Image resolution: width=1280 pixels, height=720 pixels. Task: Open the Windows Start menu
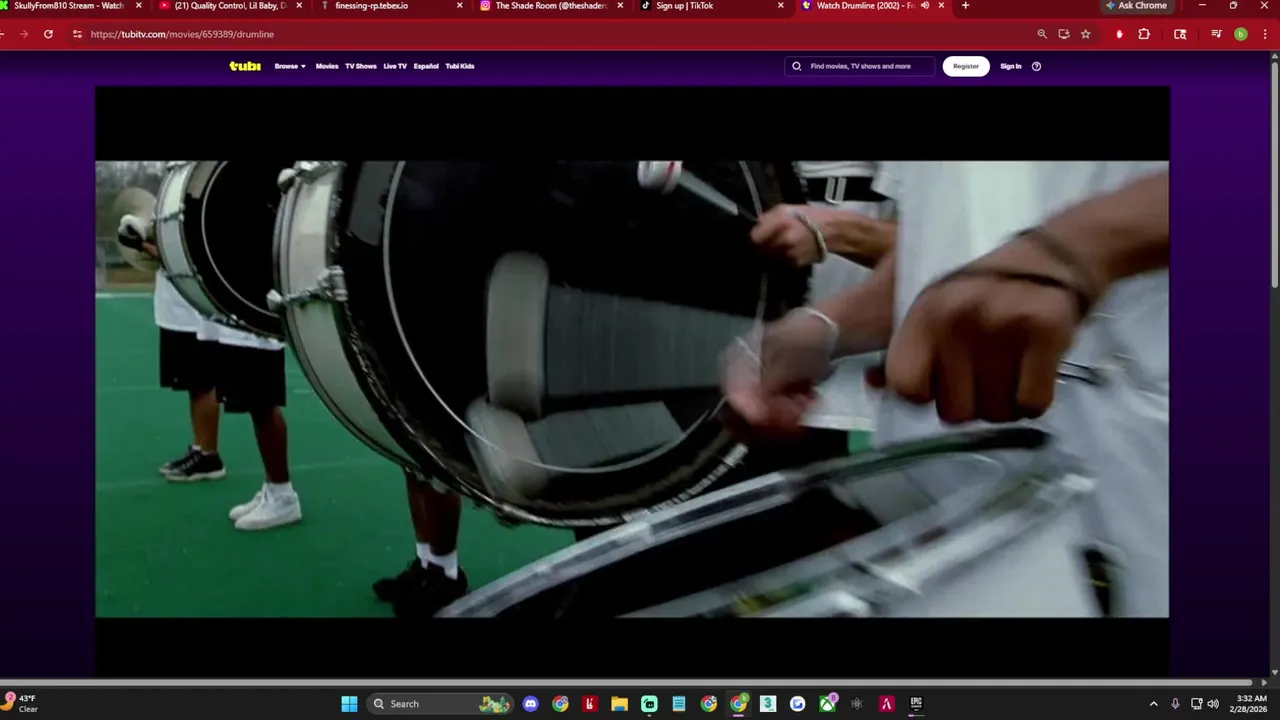(349, 704)
